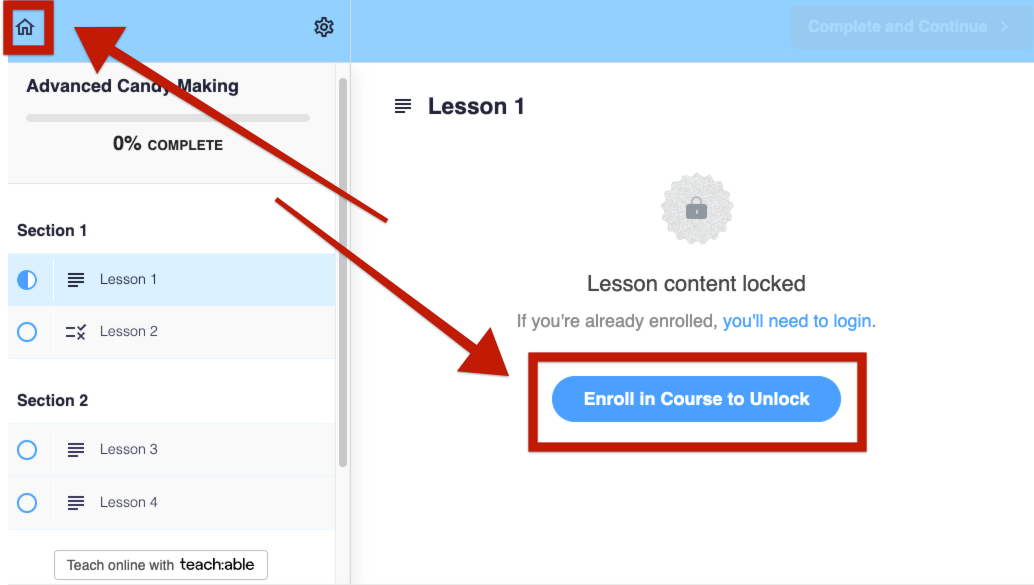Screen dimensions: 1034x585
Task: Go to the course home icon
Action: point(25,27)
